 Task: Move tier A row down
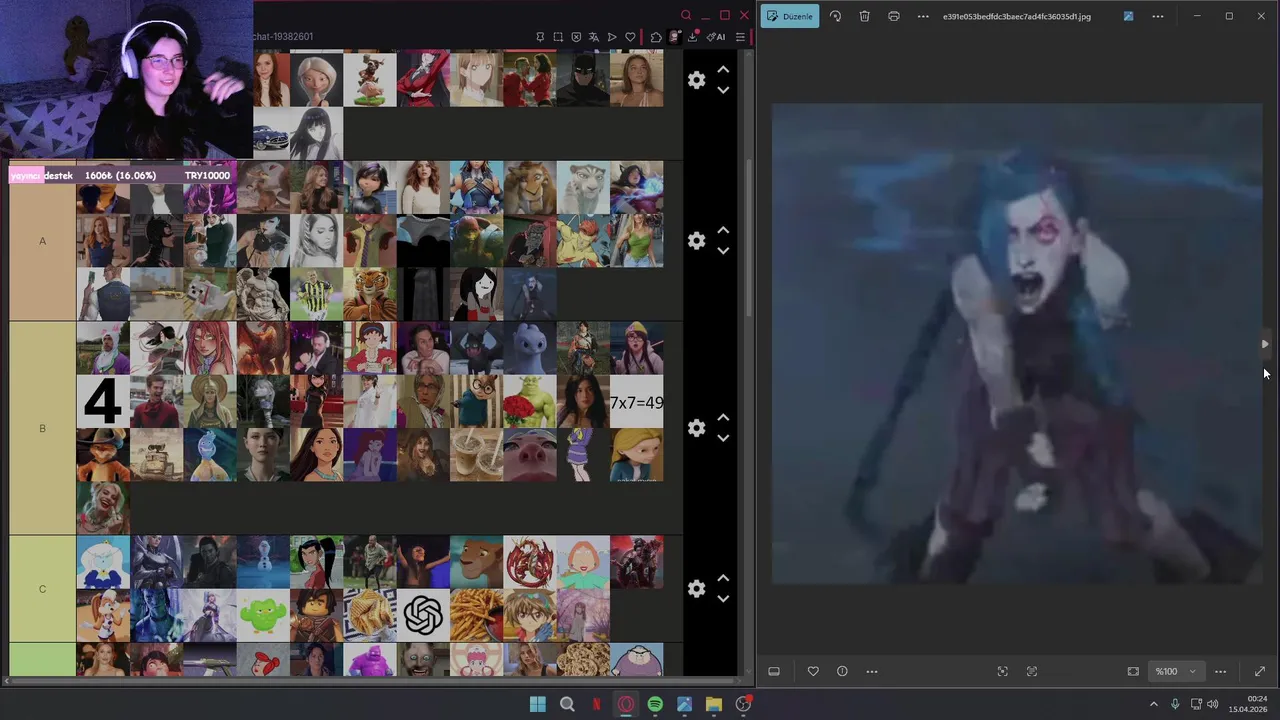coord(723,251)
